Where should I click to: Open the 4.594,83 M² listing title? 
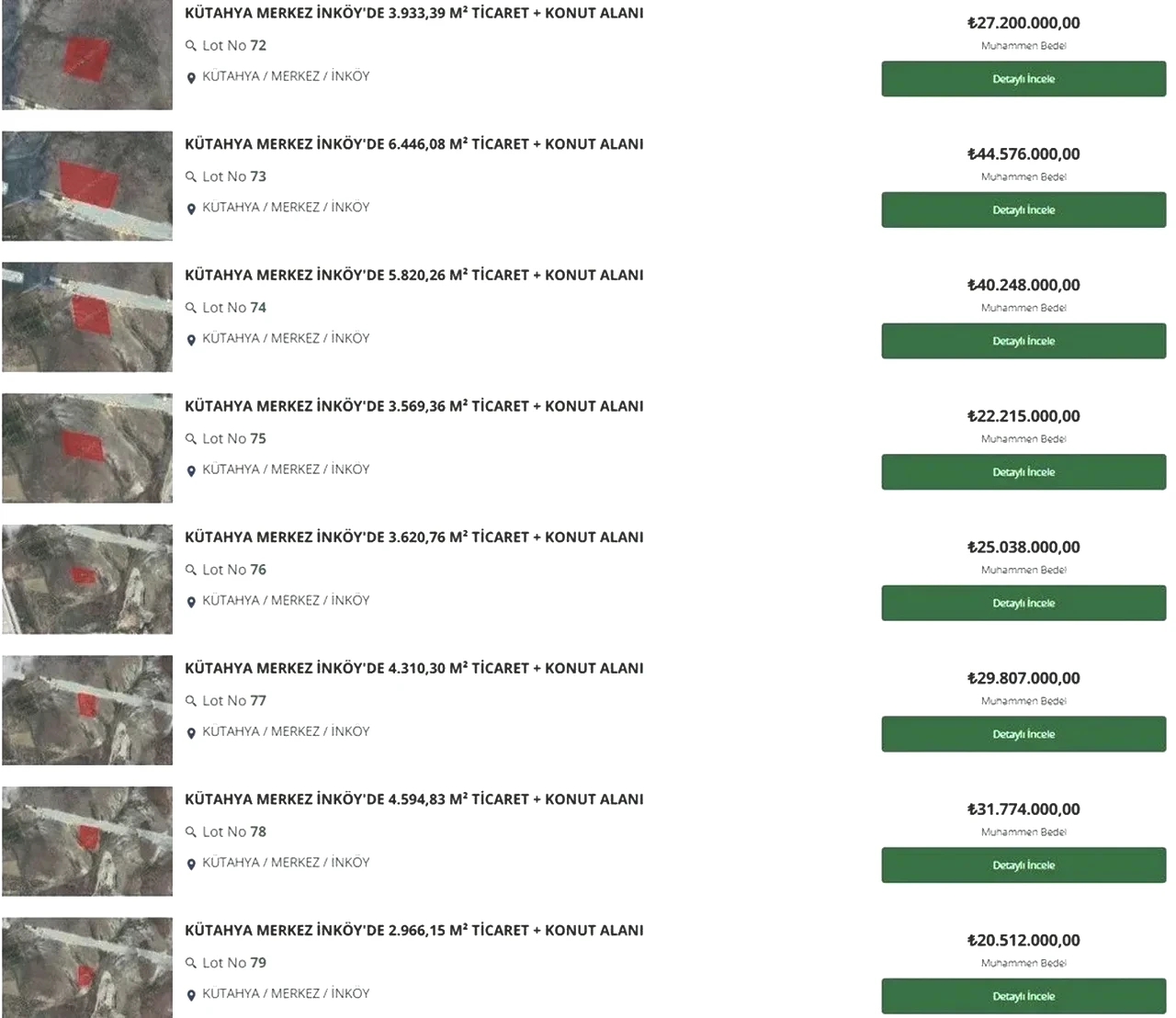[x=414, y=799]
